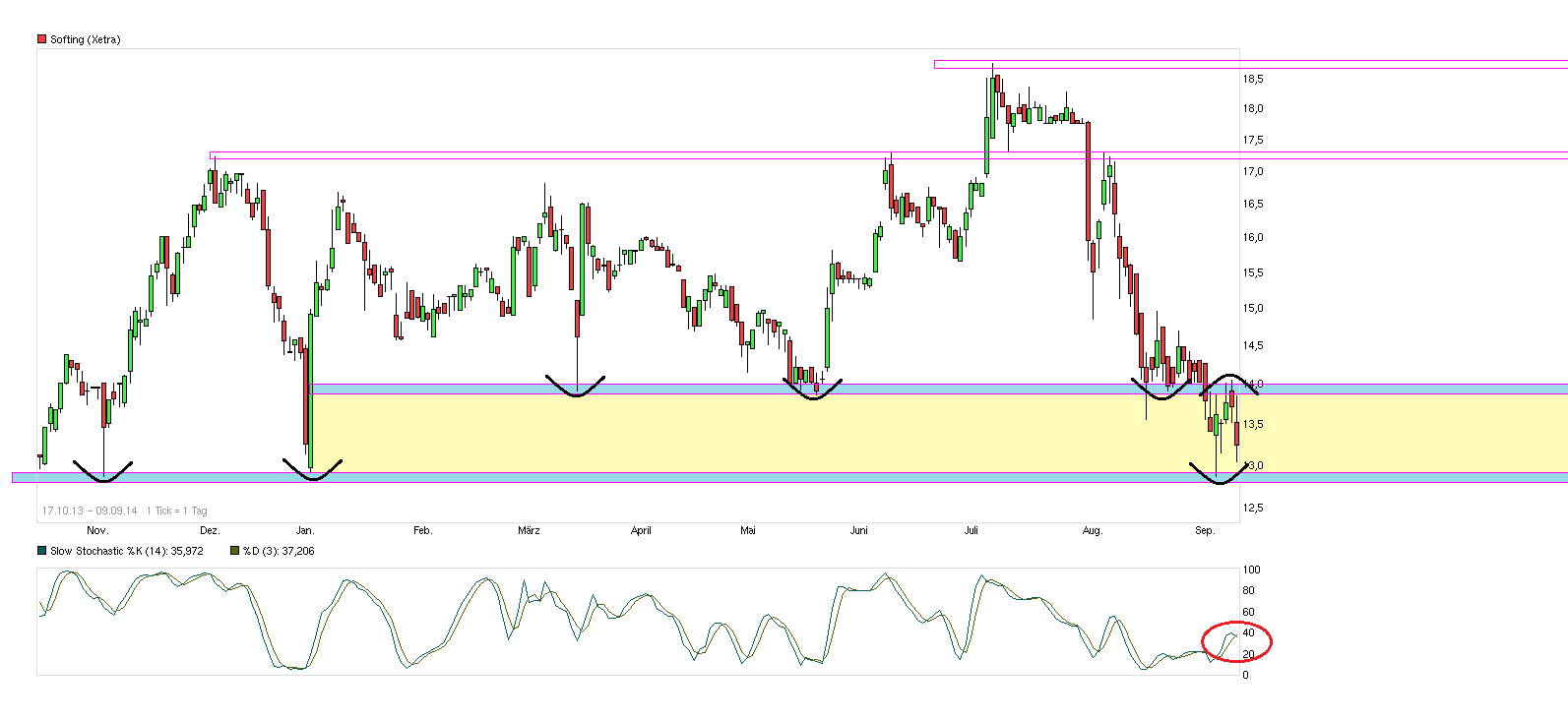1568x721 pixels.
Task: Click the olive %D legend swatch
Action: [234, 551]
